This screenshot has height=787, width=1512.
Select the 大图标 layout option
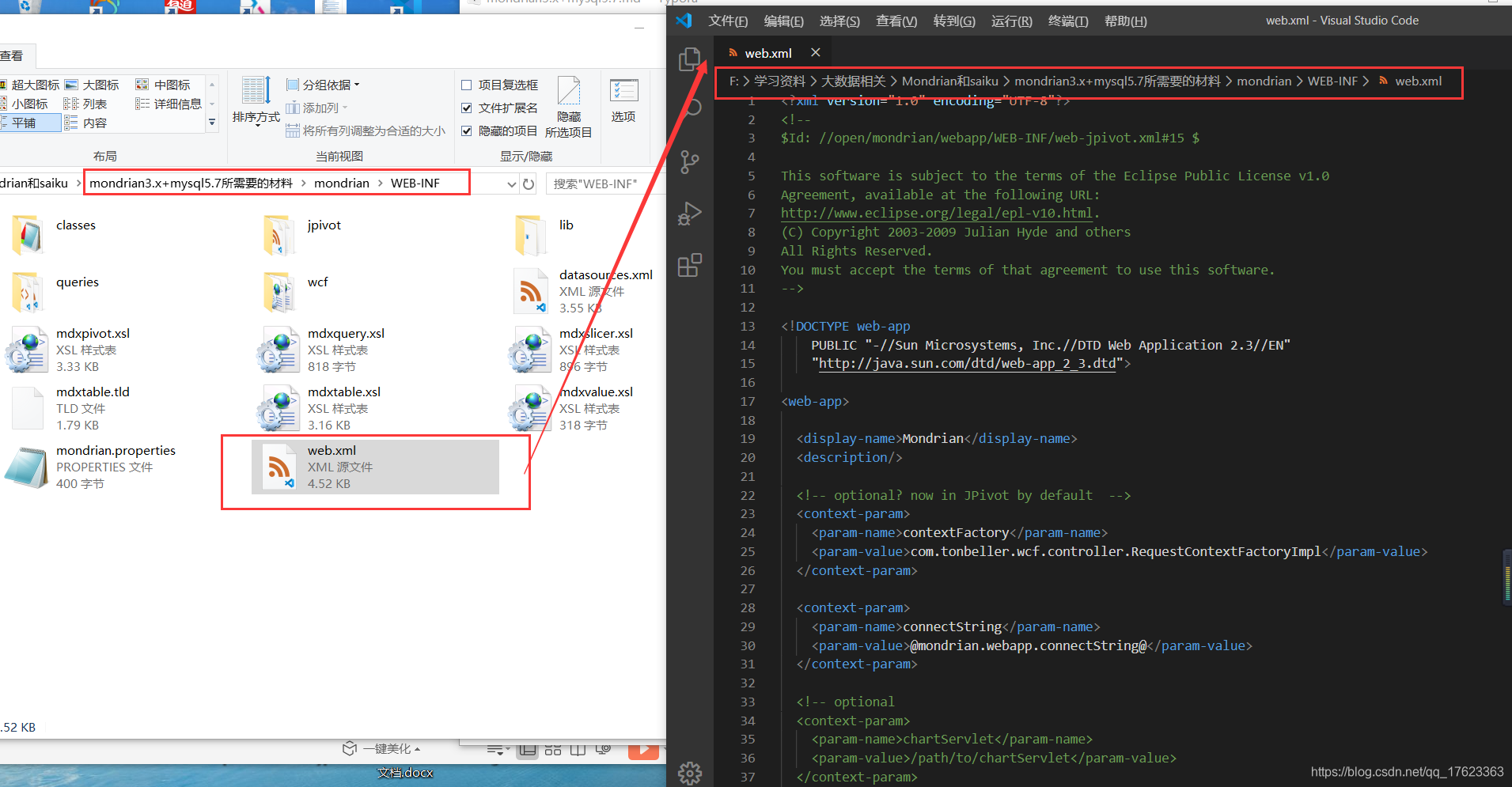[92, 85]
